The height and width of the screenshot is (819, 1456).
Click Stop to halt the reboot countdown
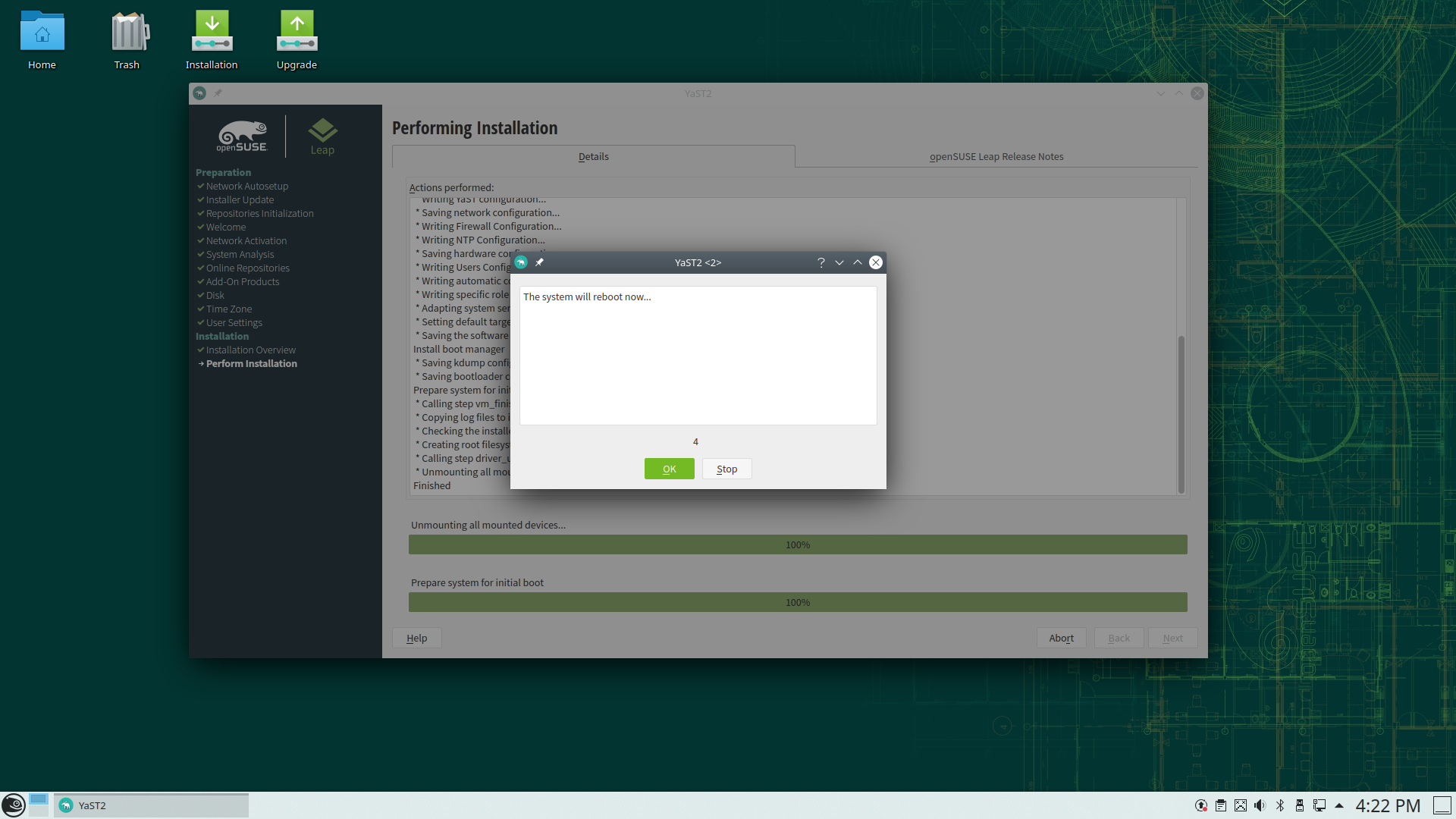[726, 469]
